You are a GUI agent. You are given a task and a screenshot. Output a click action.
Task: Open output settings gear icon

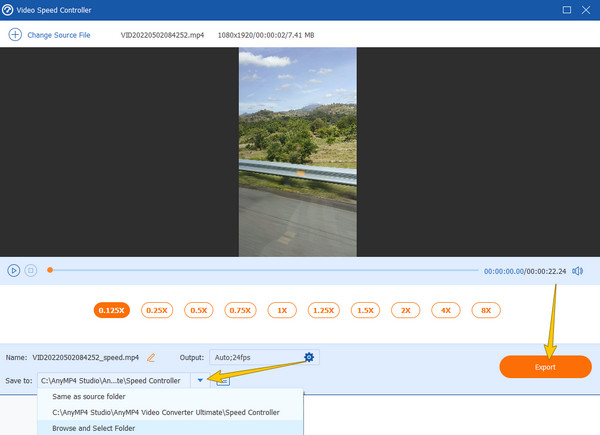click(309, 357)
